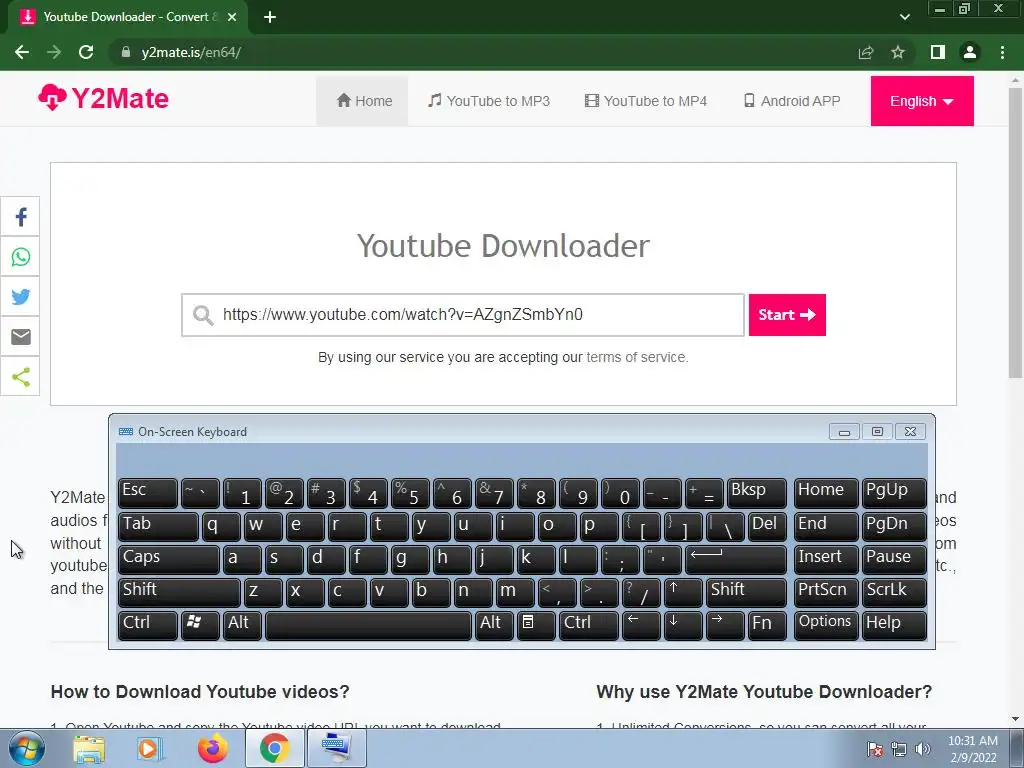Open the green share options icon

(x=20, y=376)
